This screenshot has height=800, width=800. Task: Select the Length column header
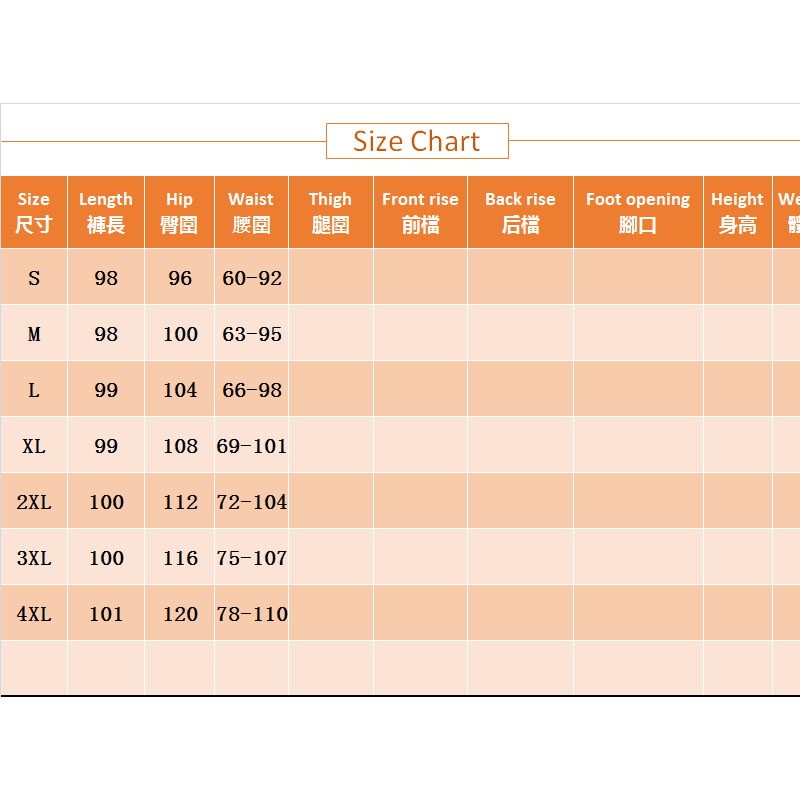tap(106, 212)
